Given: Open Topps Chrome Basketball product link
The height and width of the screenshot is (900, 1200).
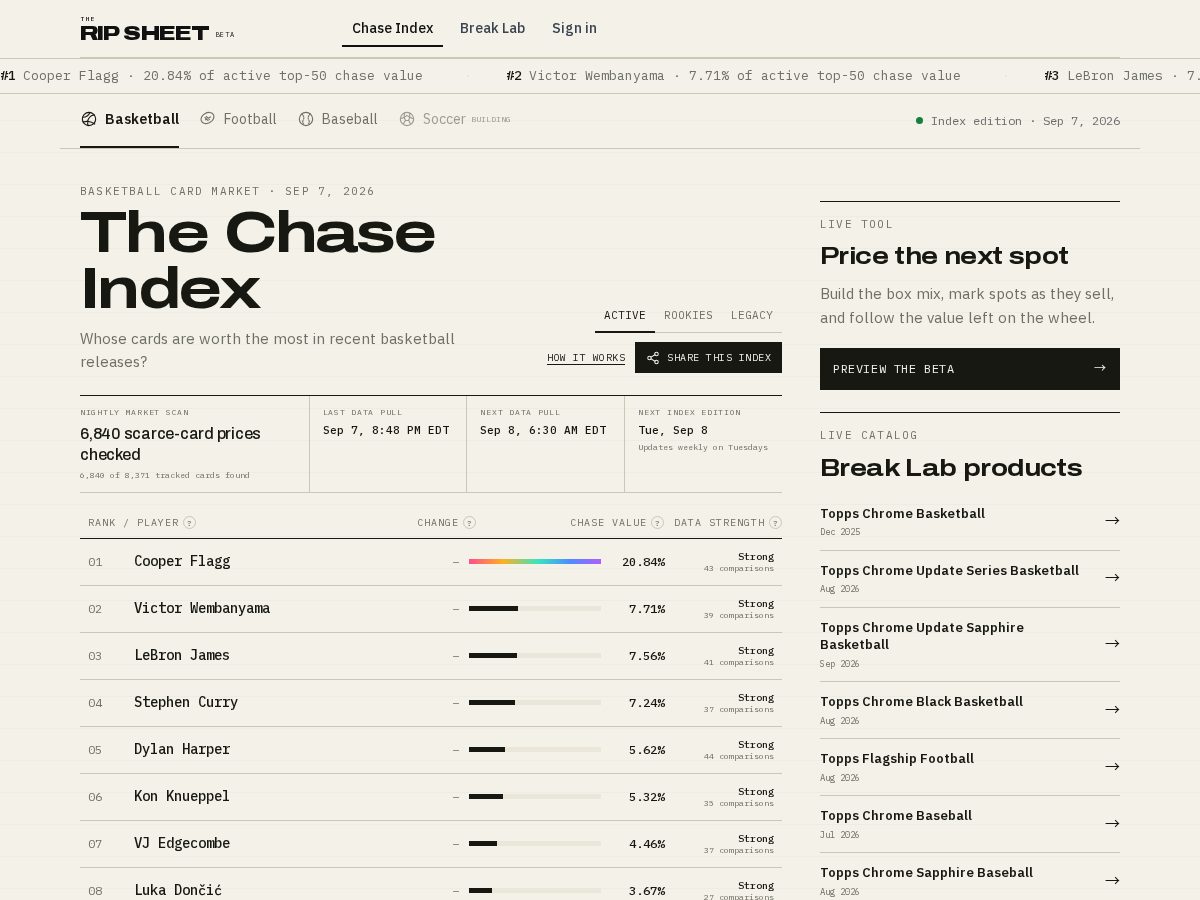Looking at the screenshot, I should tap(970, 522).
